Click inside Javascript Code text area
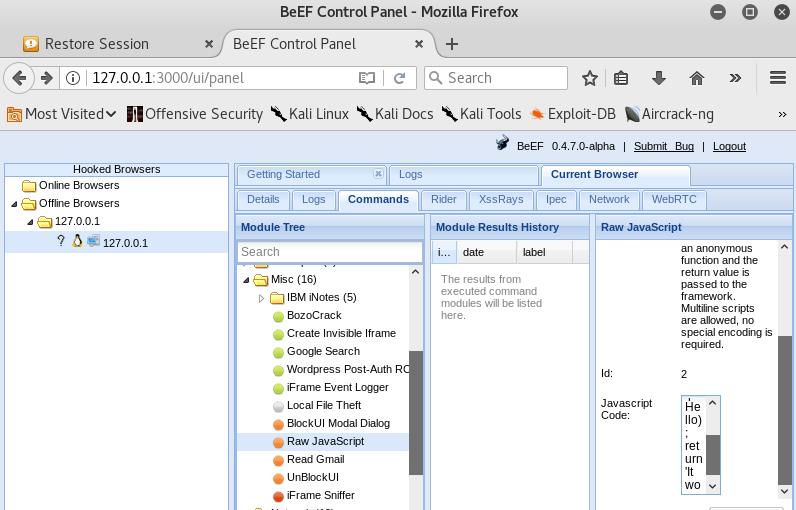 pyautogui.click(x=693, y=445)
